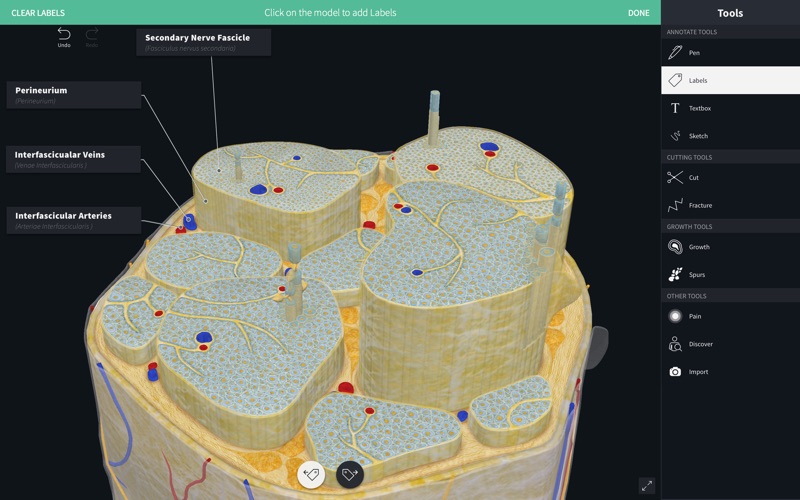Activate the Sketch tool
This screenshot has height=500, width=800.
[730, 136]
